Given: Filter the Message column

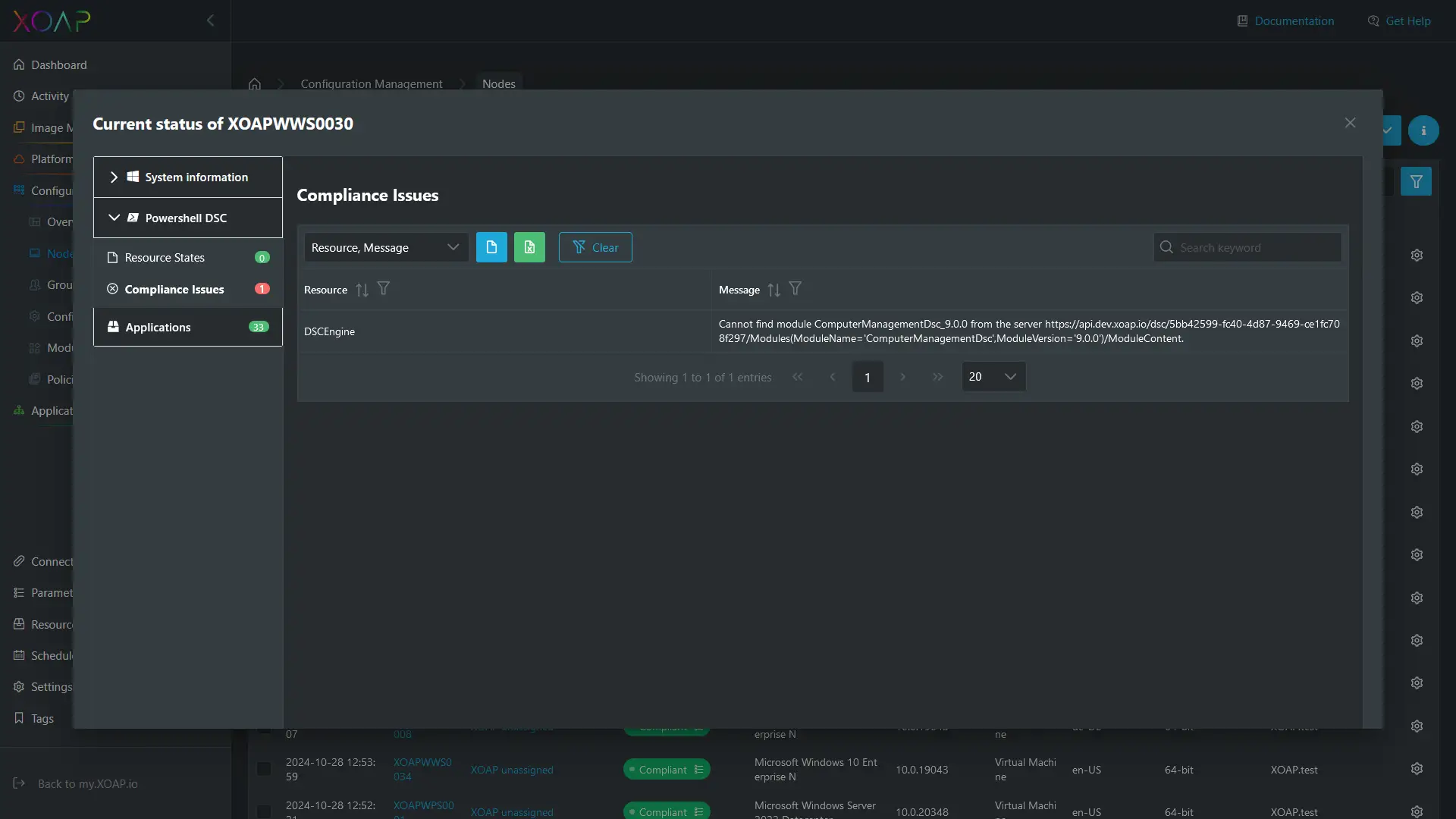Looking at the screenshot, I should pos(795,289).
